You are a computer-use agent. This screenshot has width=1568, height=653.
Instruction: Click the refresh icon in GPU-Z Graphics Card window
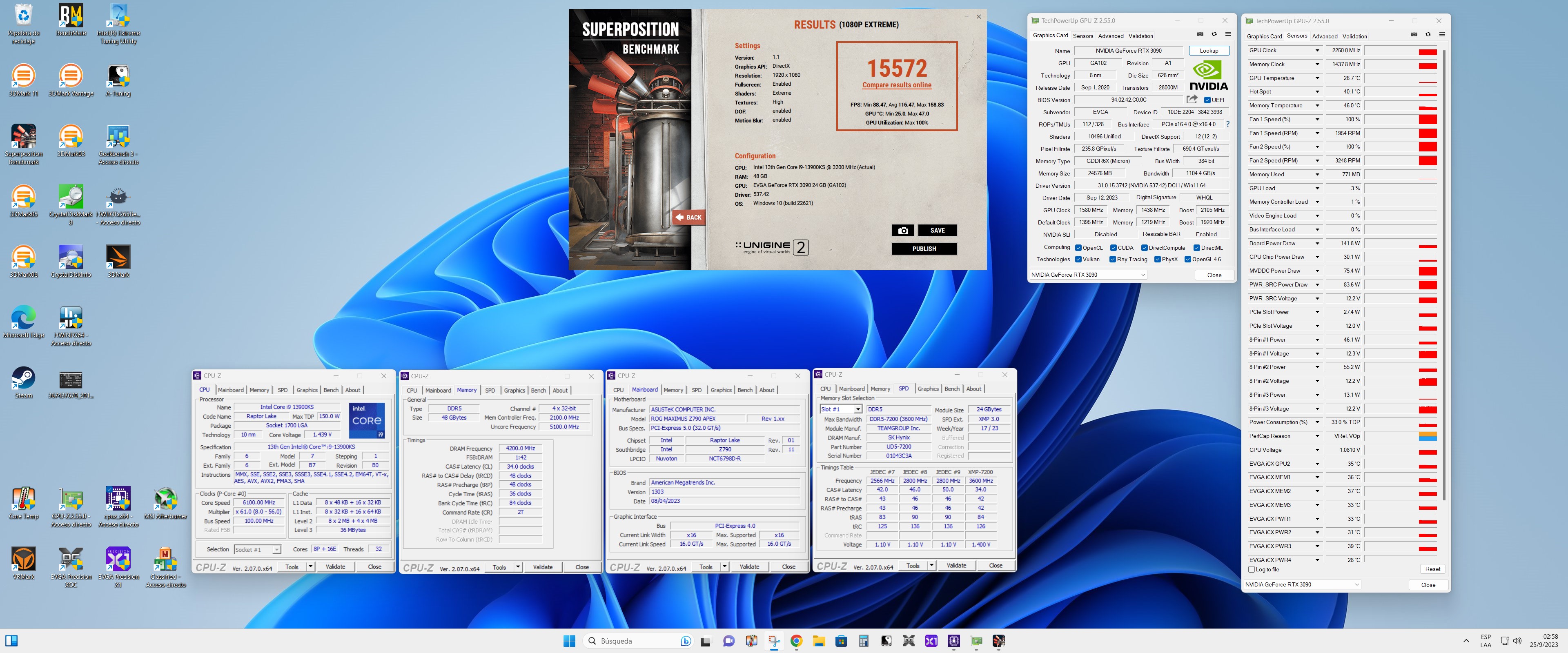coord(1214,35)
